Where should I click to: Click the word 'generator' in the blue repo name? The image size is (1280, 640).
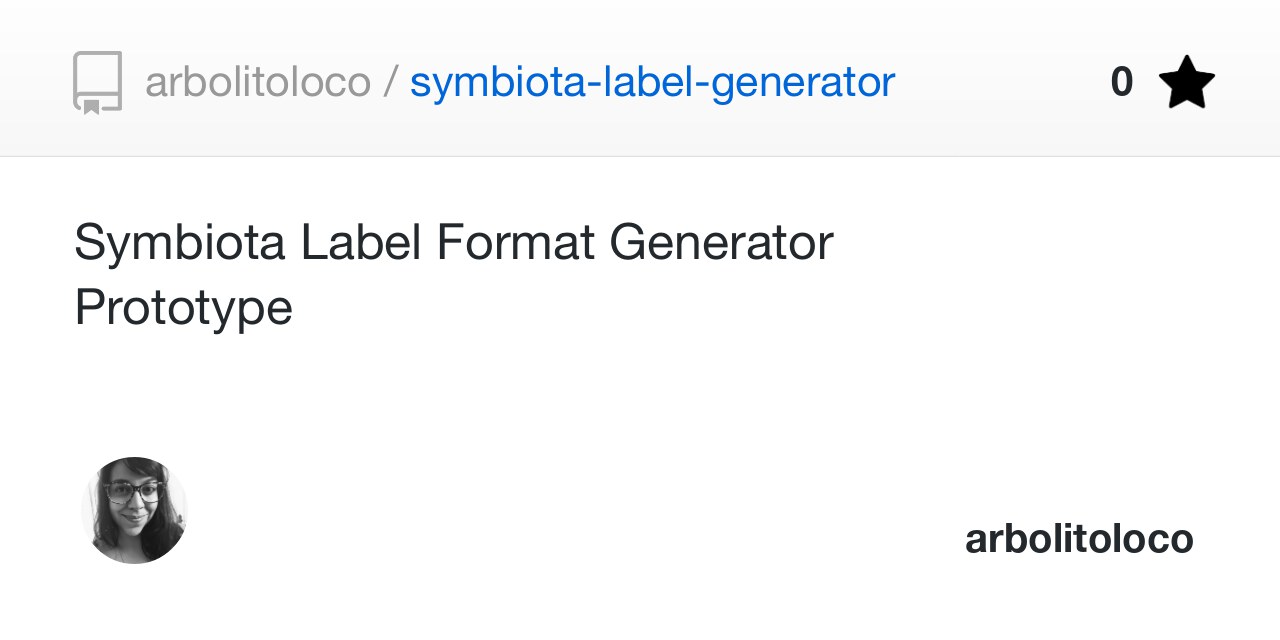tap(802, 82)
